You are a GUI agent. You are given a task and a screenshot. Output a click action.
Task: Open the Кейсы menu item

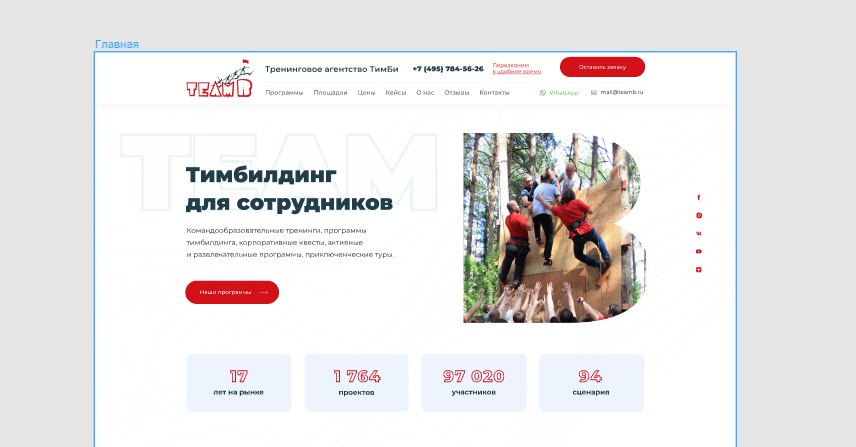coord(396,93)
